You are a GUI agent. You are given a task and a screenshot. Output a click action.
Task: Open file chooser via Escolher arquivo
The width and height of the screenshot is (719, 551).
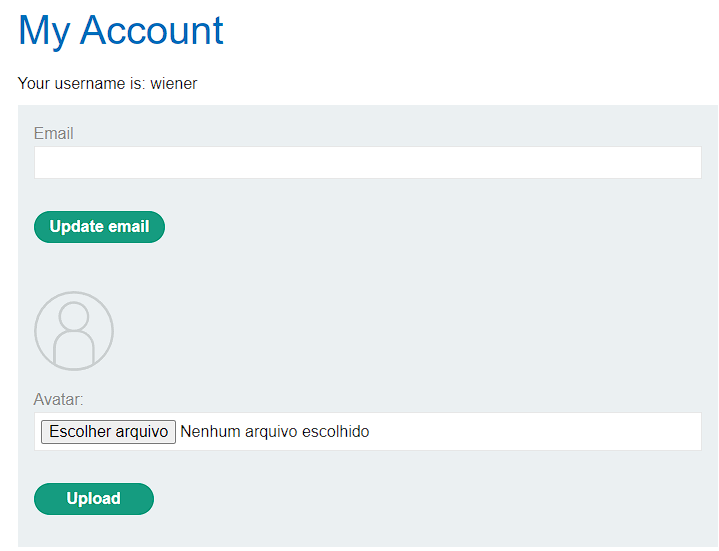coord(108,432)
